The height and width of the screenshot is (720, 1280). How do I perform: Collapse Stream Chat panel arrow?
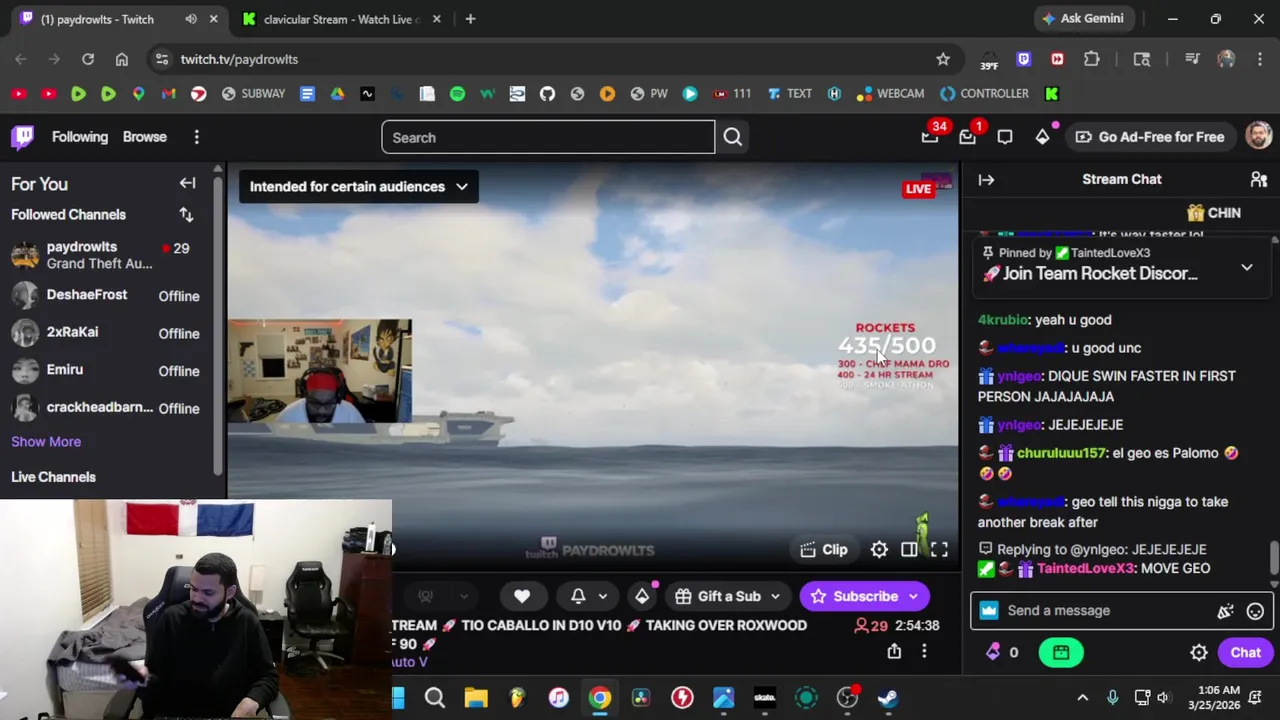(986, 180)
